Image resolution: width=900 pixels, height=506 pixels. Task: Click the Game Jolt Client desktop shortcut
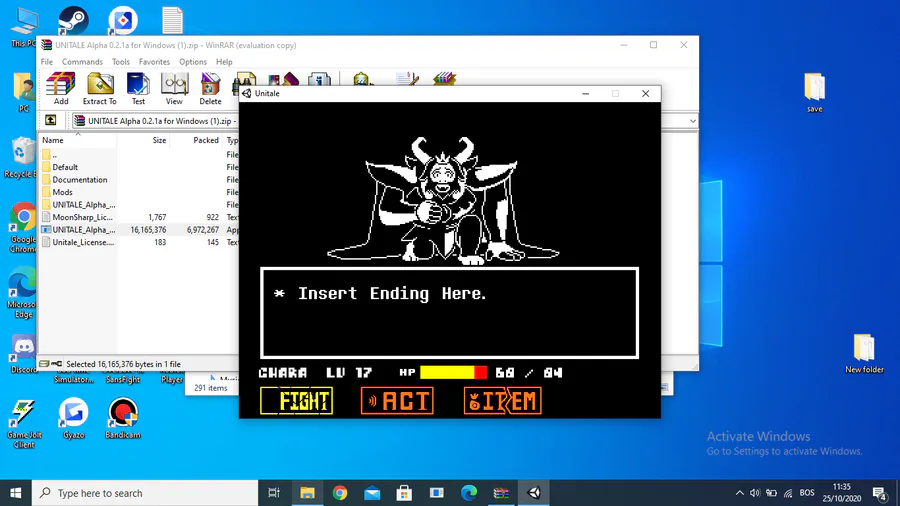pos(23,423)
